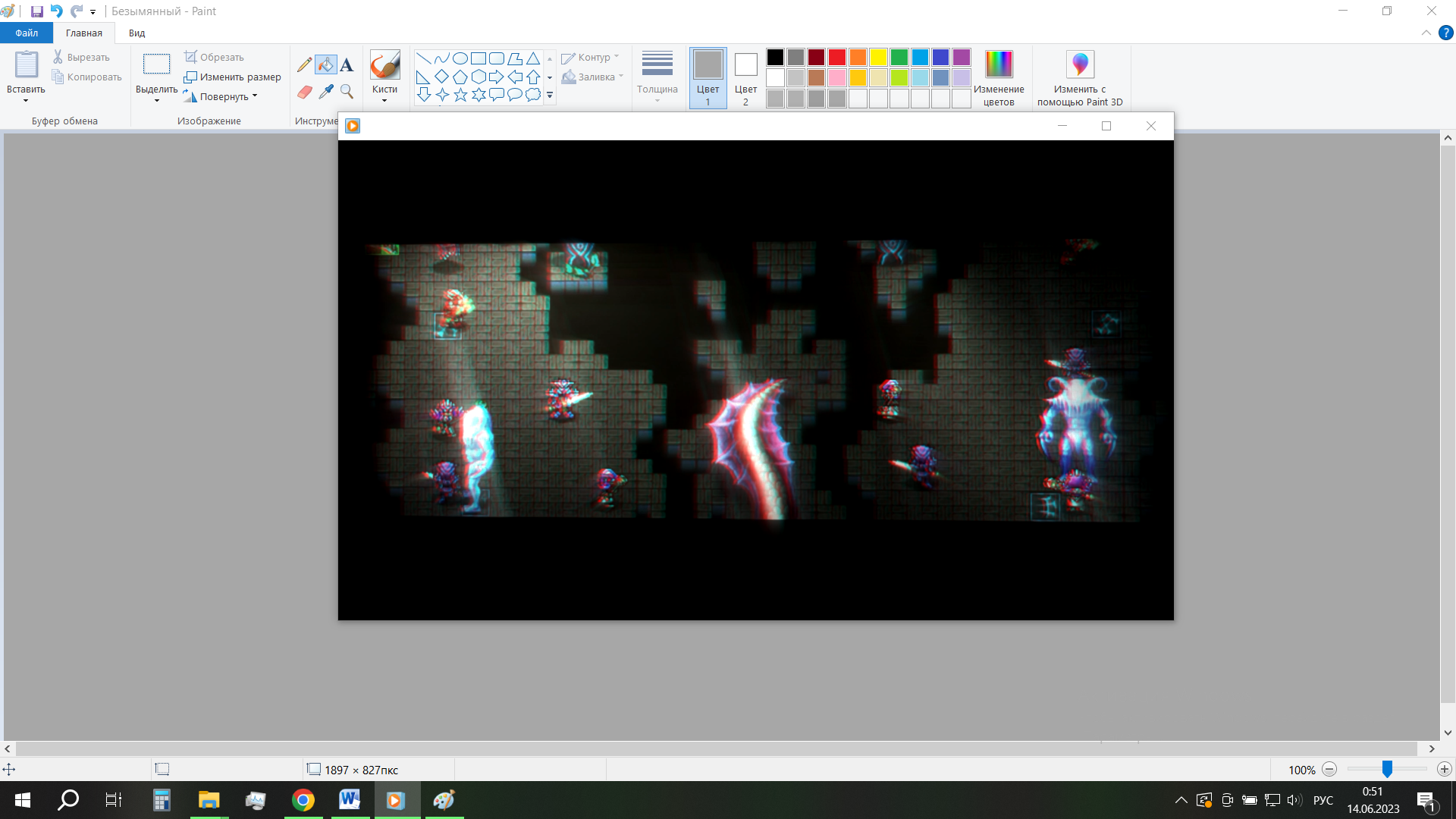Click Crop (Обрезать)
The width and height of the screenshot is (1456, 819).
coord(214,57)
